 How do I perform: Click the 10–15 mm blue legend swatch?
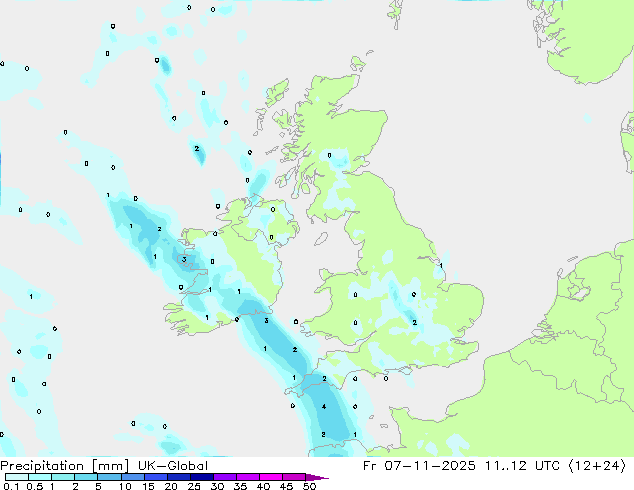(132, 477)
